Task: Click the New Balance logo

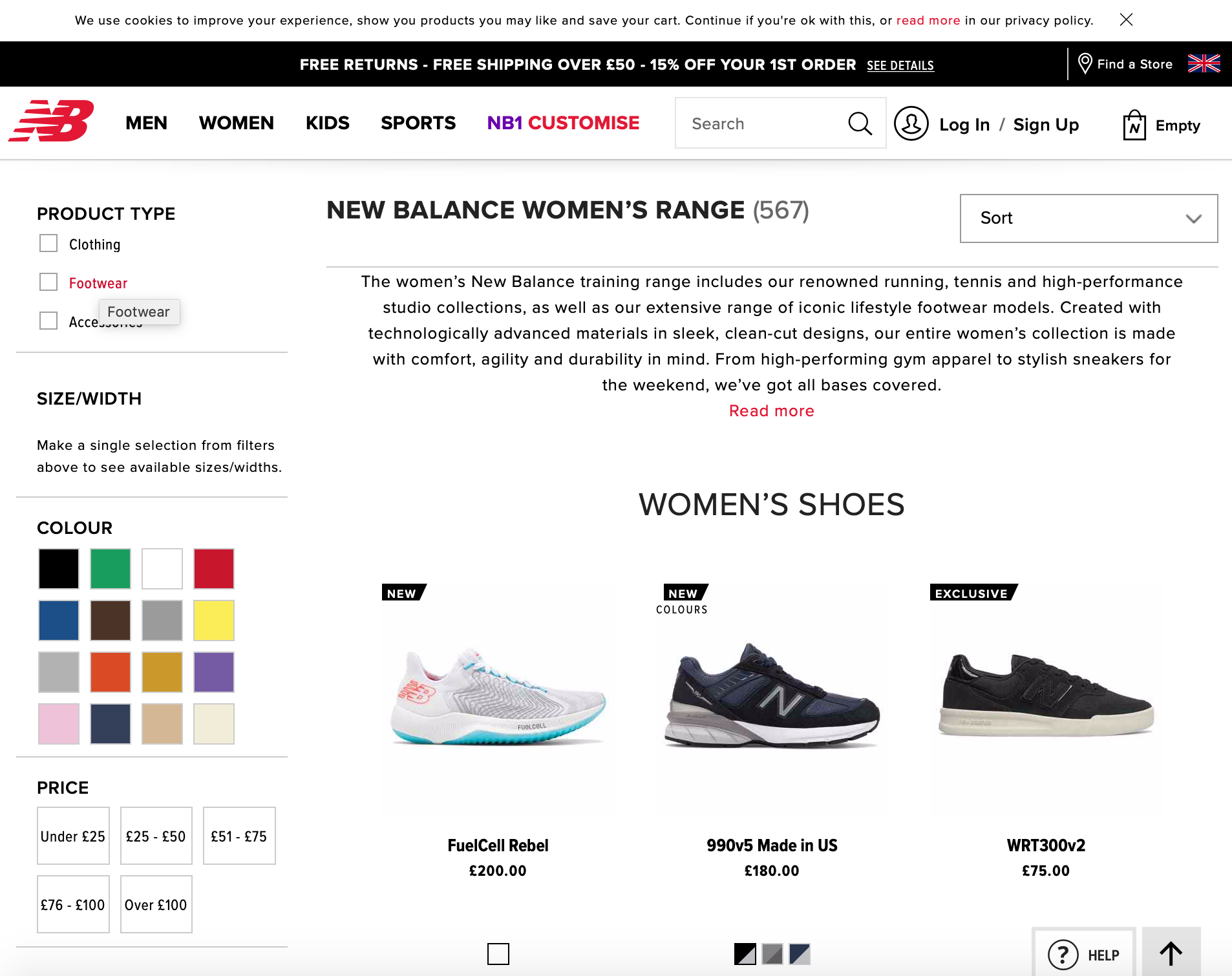Action: (x=51, y=121)
